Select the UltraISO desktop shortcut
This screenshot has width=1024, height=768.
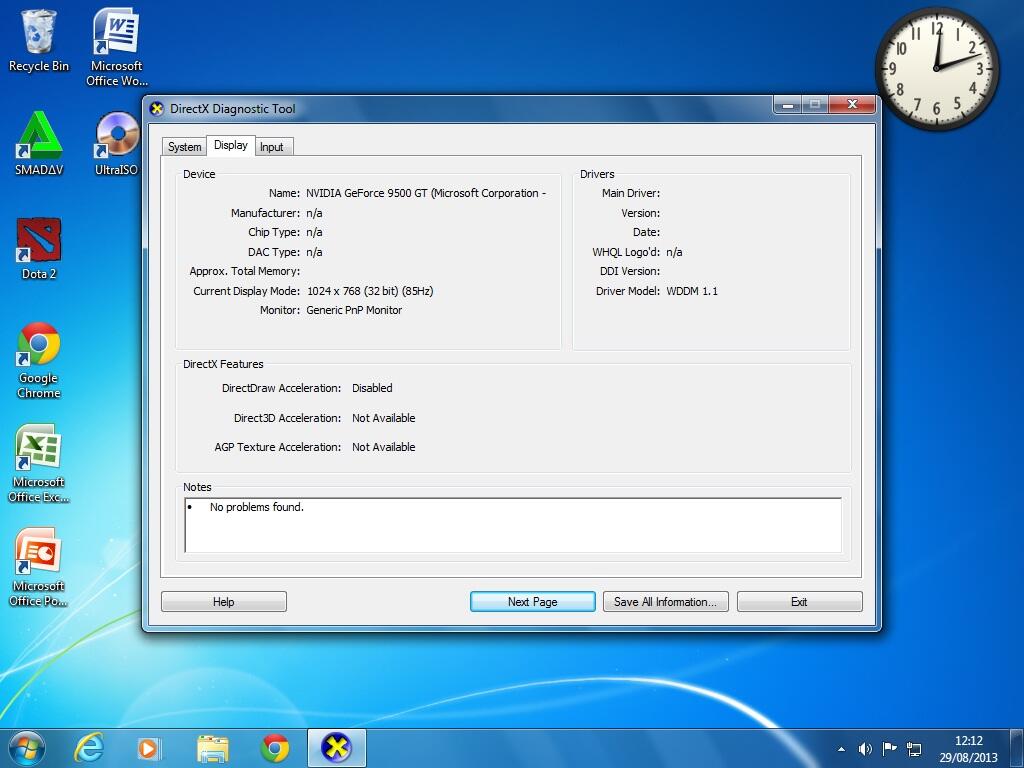pyautogui.click(x=116, y=144)
